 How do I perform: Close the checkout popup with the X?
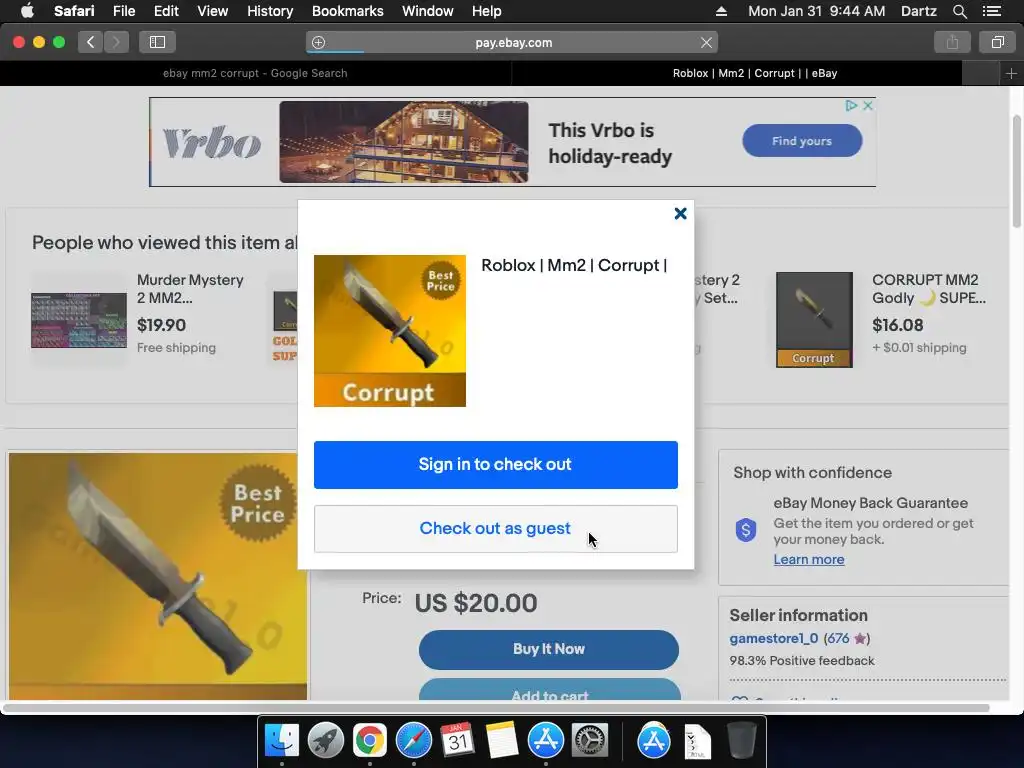[680, 214]
